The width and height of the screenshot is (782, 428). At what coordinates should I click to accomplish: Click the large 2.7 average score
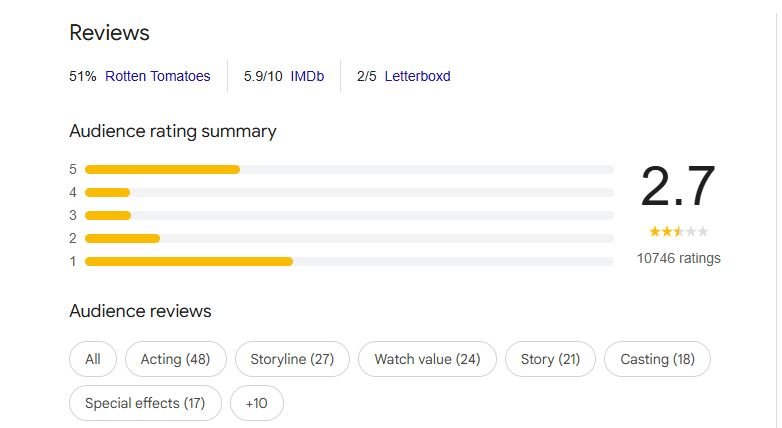point(678,187)
